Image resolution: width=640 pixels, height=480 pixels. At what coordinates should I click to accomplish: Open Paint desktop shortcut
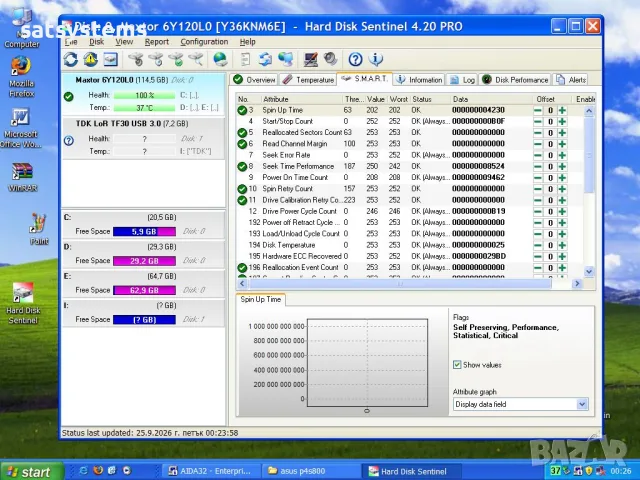coord(39,229)
